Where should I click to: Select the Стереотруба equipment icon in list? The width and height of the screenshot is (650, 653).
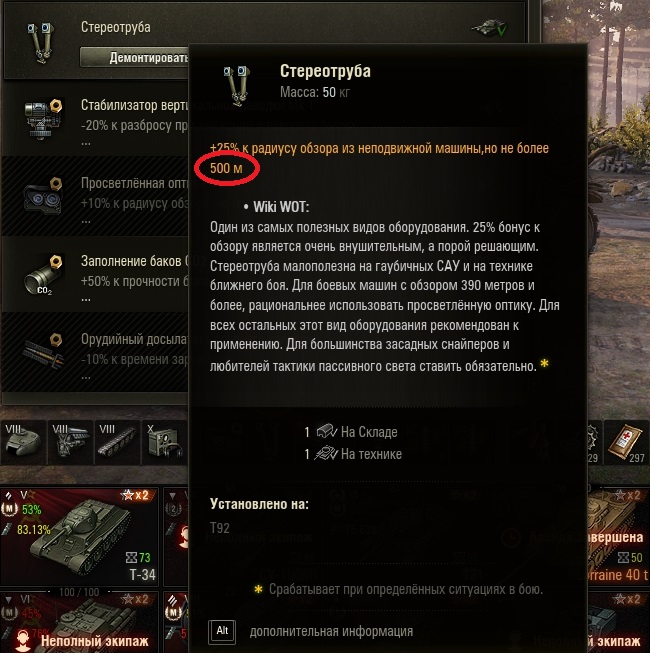tap(40, 42)
